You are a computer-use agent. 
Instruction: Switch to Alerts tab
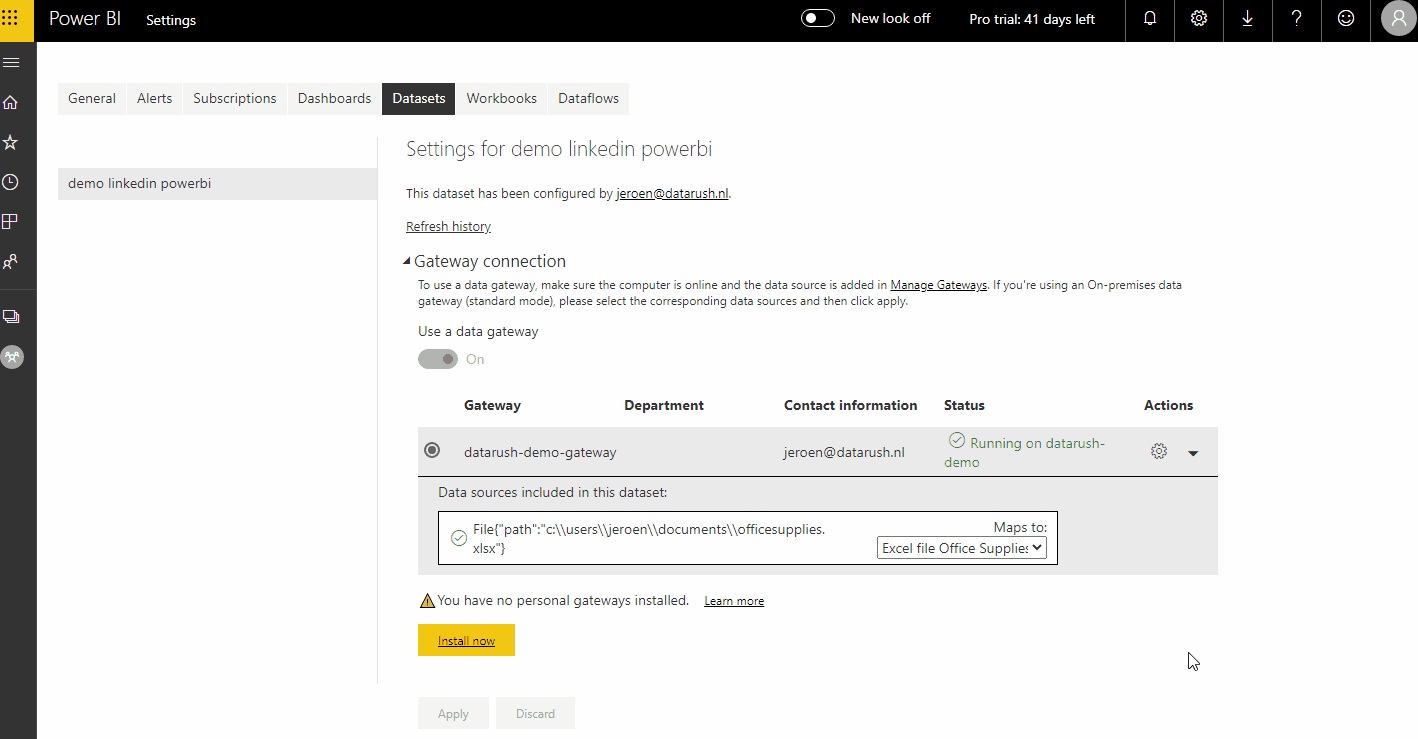(x=155, y=98)
